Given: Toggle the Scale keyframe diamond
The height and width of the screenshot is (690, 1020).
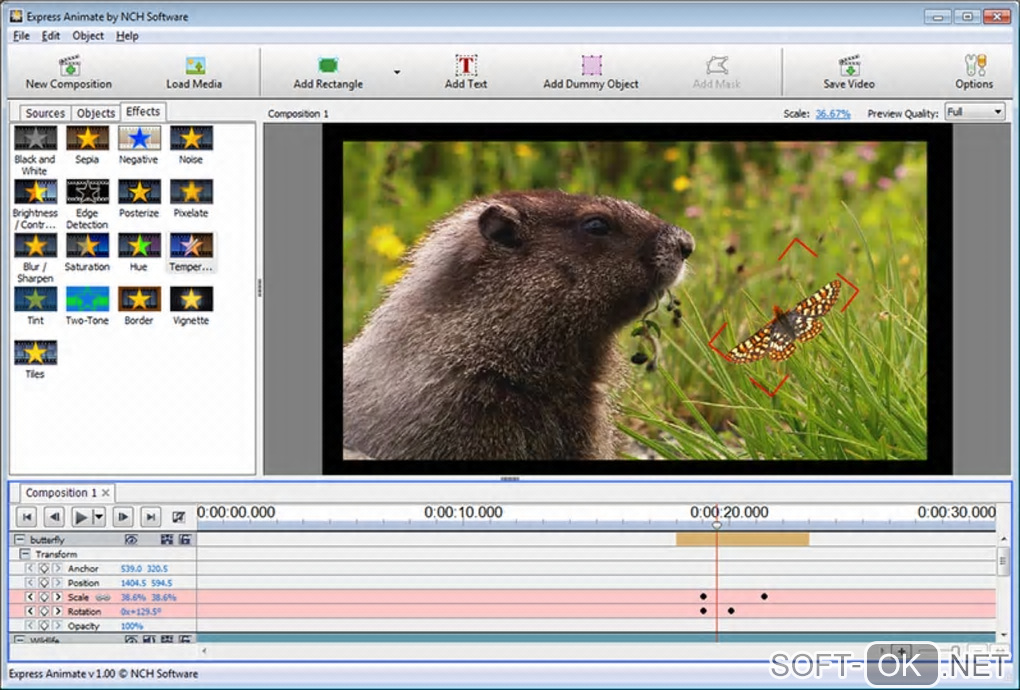Looking at the screenshot, I should (44, 597).
